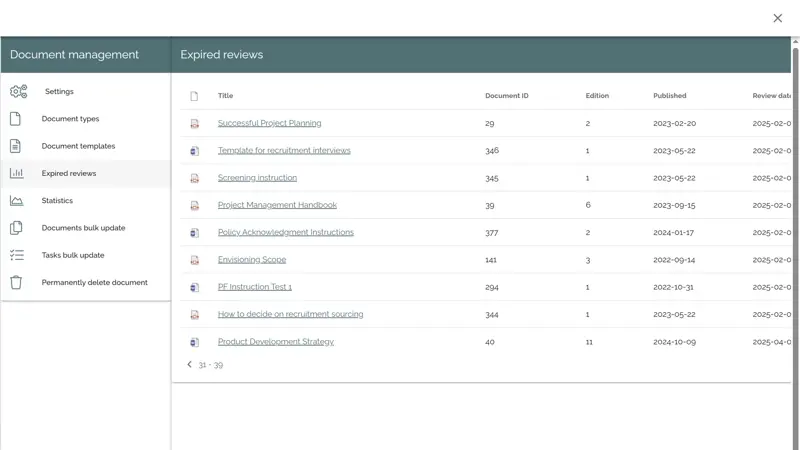The image size is (800, 450).
Task: Open Template for recruitment interviews link
Action: click(284, 151)
